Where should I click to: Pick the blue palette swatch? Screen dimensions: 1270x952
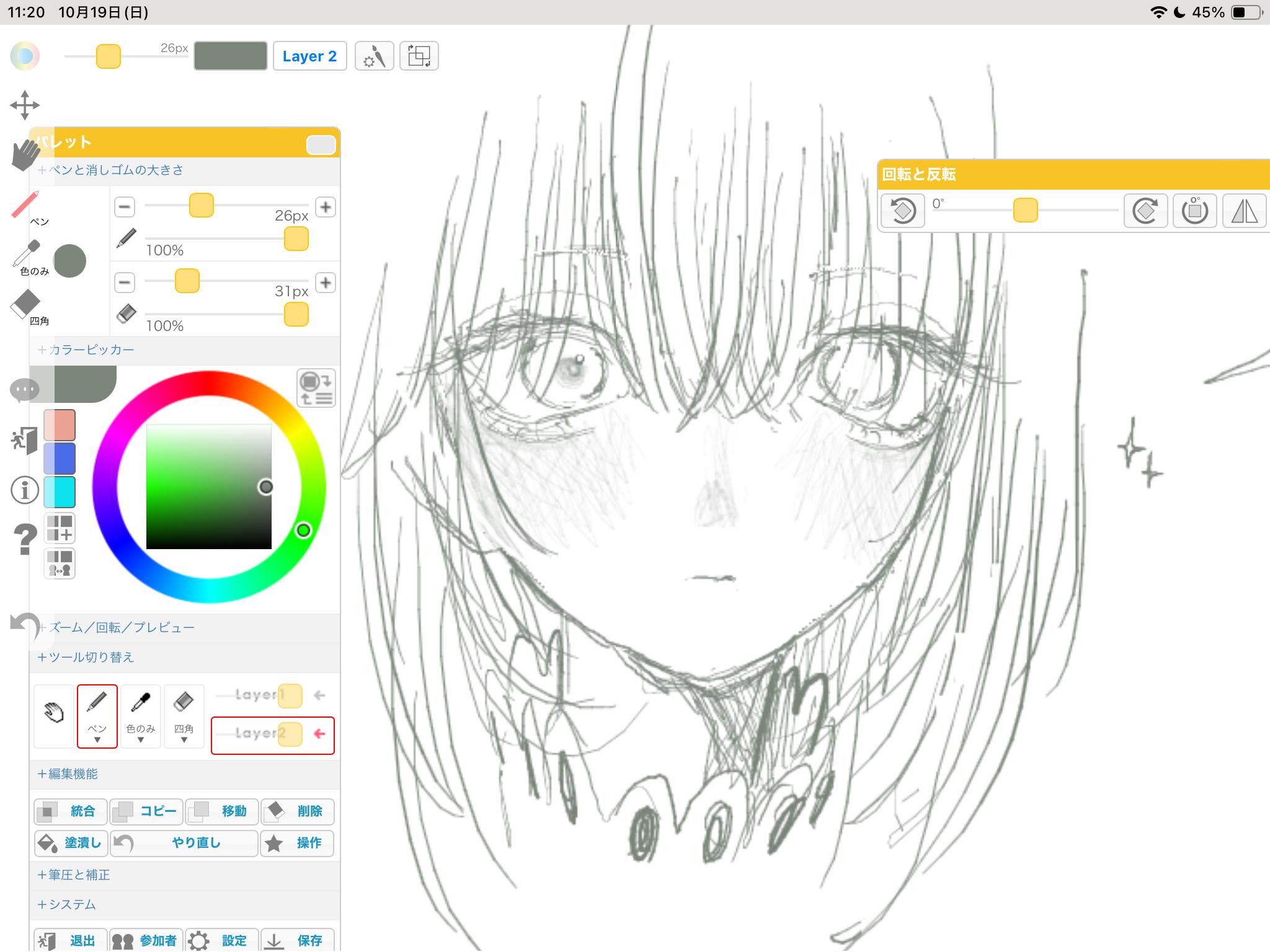pos(60,459)
